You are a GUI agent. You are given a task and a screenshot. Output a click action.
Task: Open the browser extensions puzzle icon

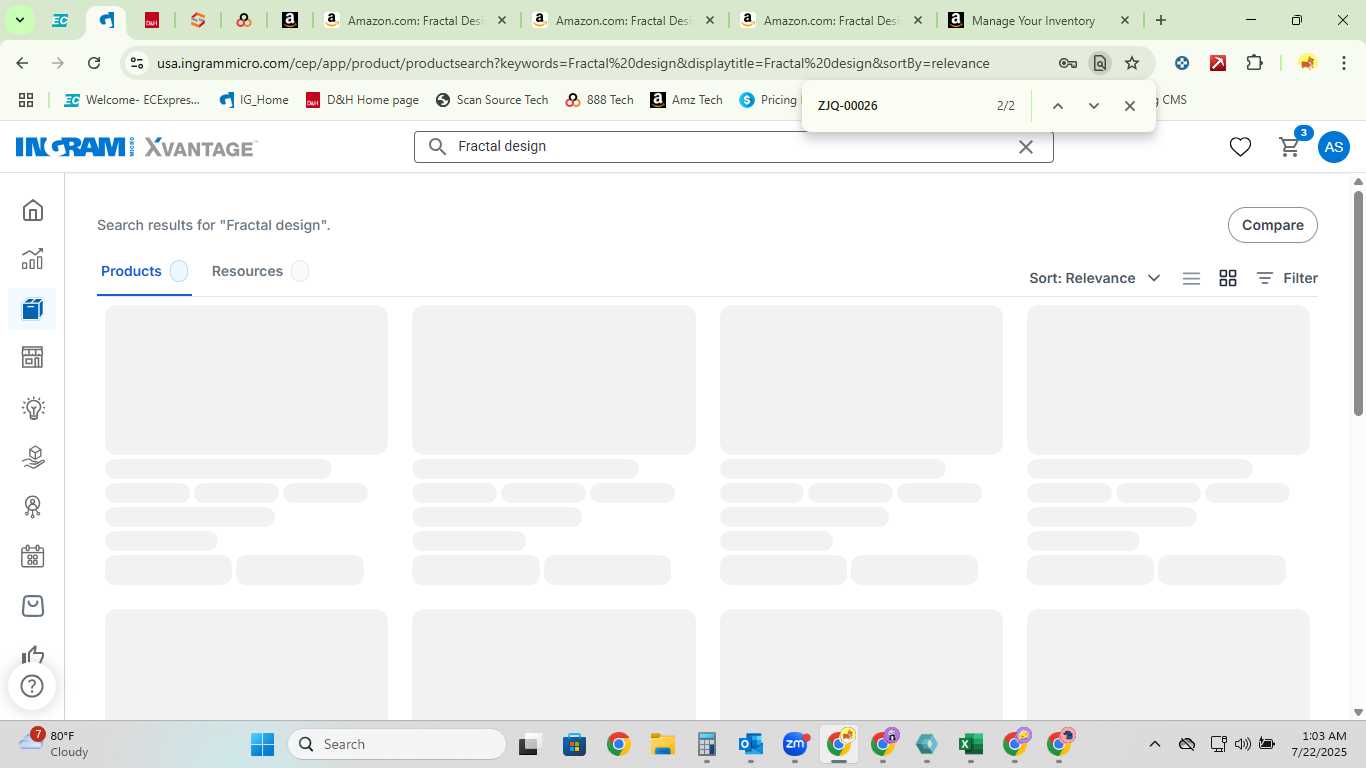tap(1254, 63)
